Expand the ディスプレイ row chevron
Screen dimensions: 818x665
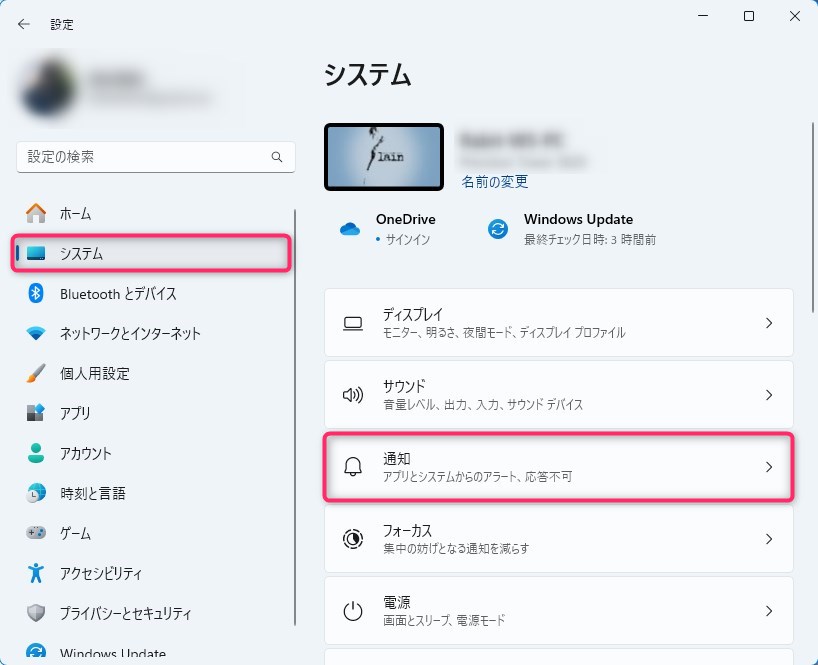coord(768,323)
